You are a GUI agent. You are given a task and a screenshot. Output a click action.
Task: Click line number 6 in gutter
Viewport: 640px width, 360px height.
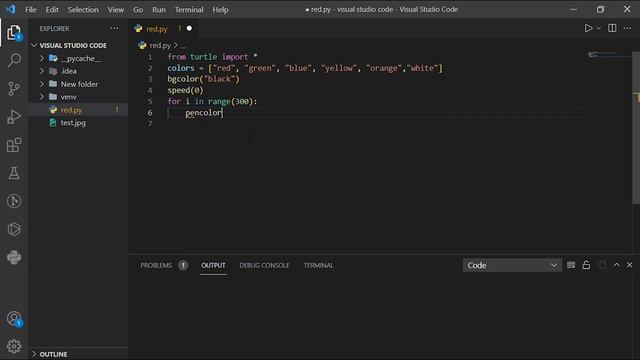150,113
